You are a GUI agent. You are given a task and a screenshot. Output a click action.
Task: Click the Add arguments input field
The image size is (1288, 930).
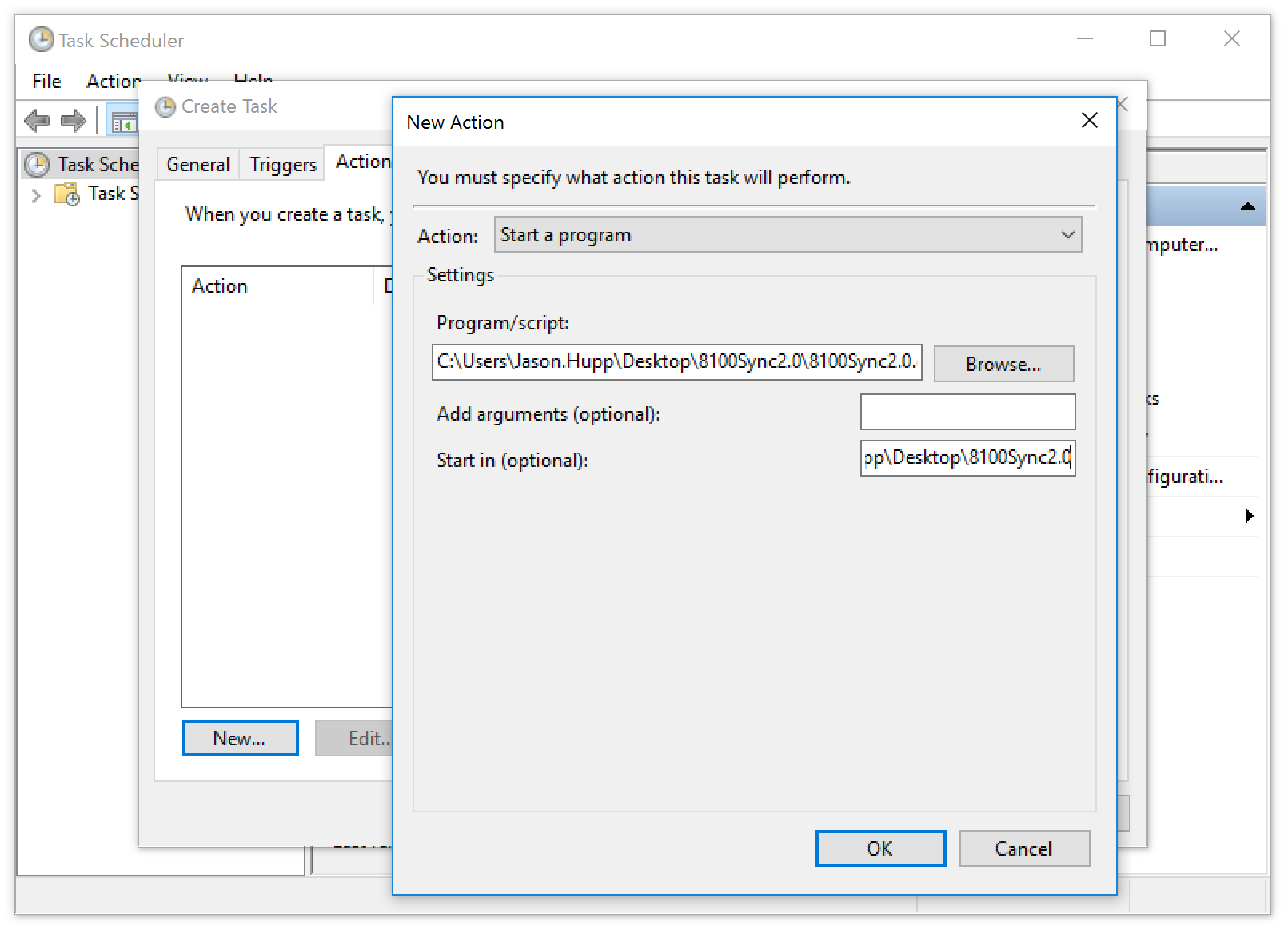point(967,412)
